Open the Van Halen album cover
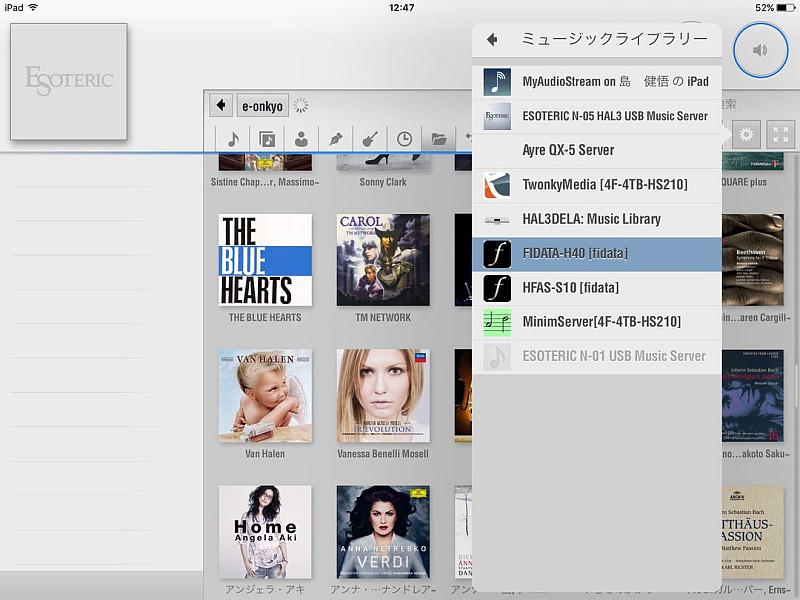 coord(265,395)
